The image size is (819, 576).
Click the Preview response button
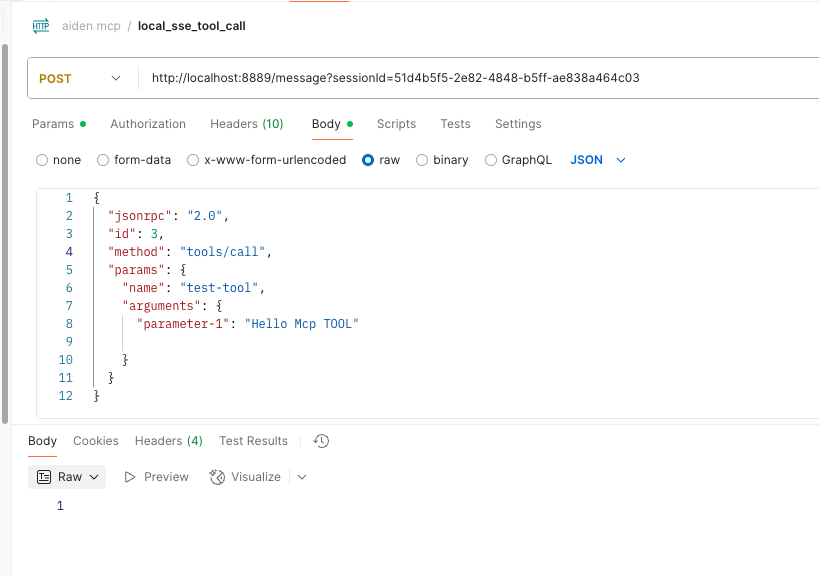(156, 477)
